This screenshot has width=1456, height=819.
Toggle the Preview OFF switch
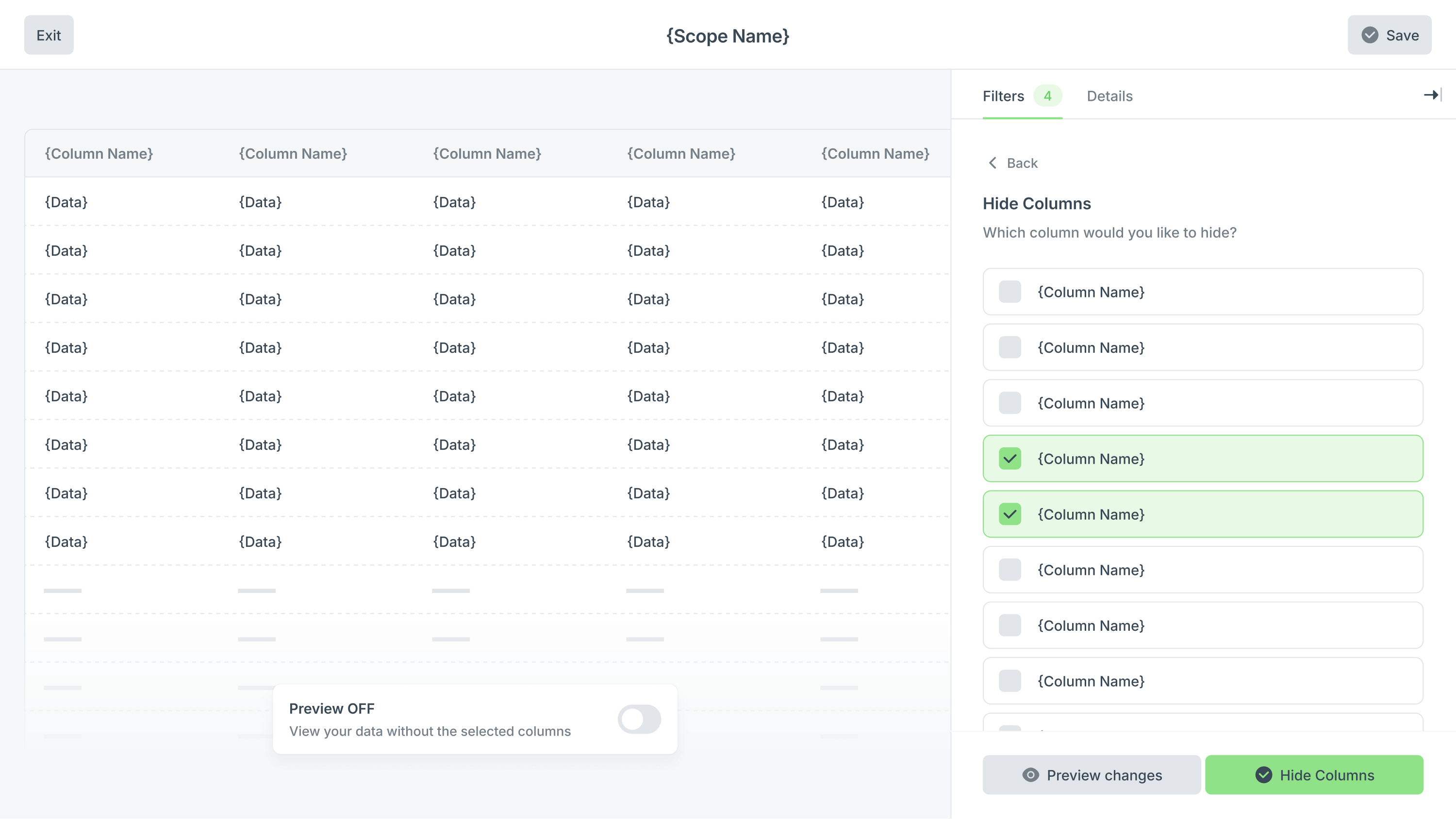[639, 719]
